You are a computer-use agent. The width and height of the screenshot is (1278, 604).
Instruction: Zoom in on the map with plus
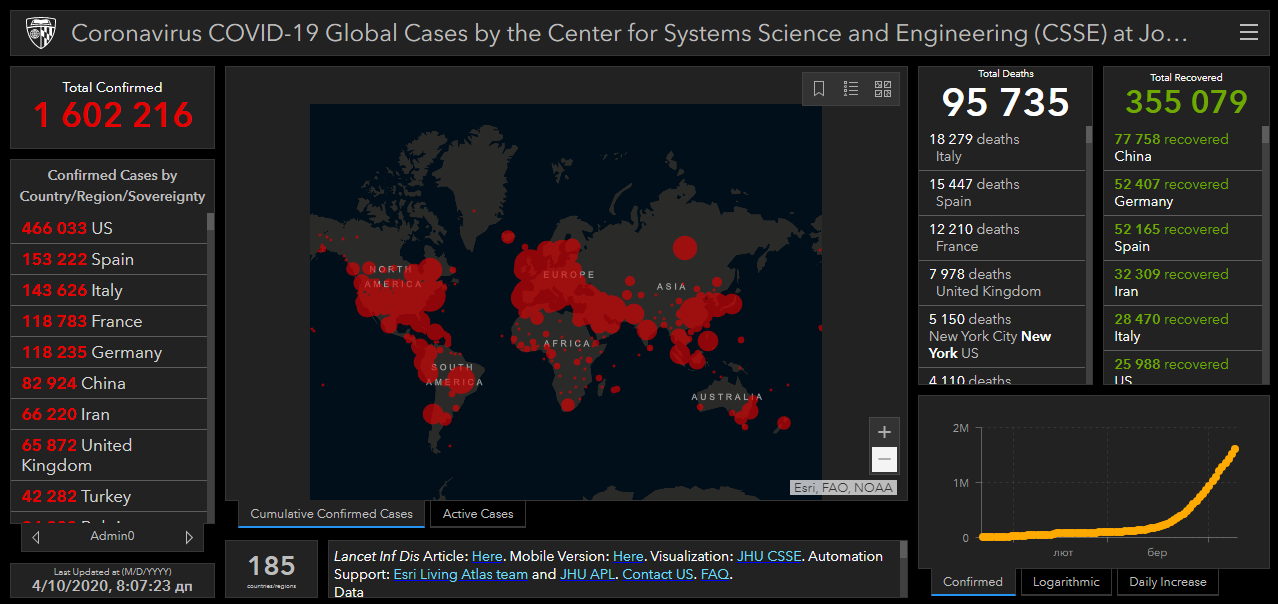884,432
